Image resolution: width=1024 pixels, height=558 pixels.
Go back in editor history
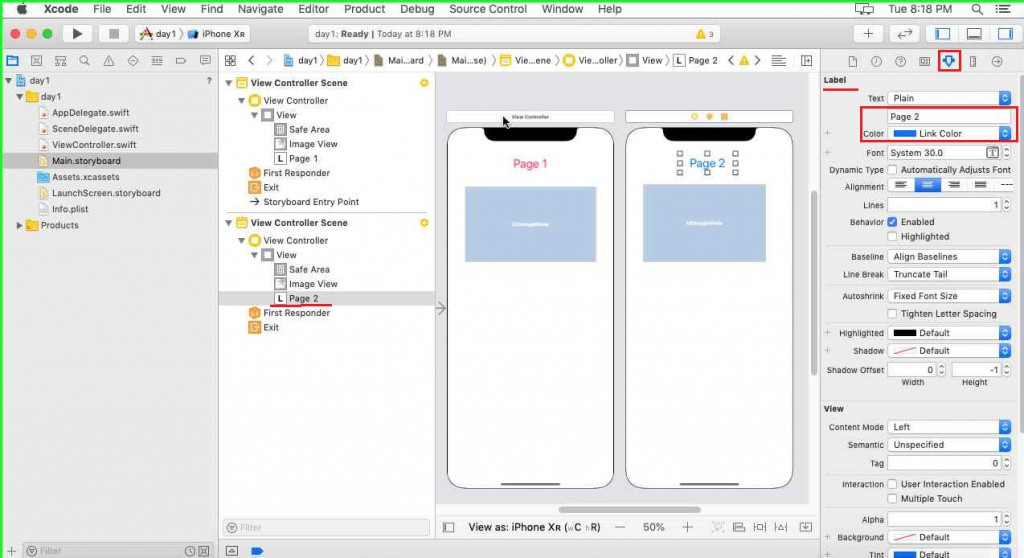click(x=251, y=61)
